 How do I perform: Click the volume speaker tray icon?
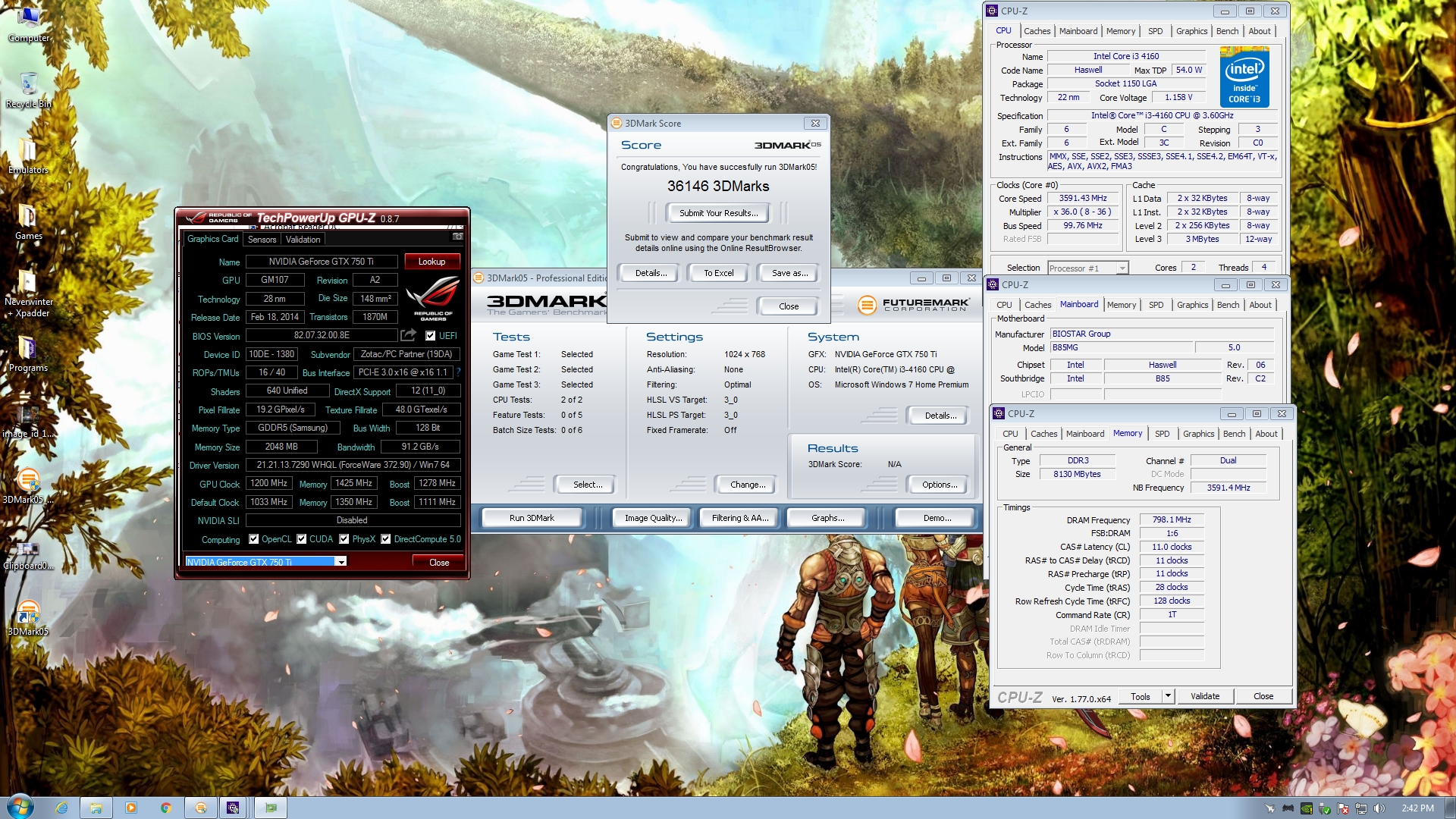1379,808
